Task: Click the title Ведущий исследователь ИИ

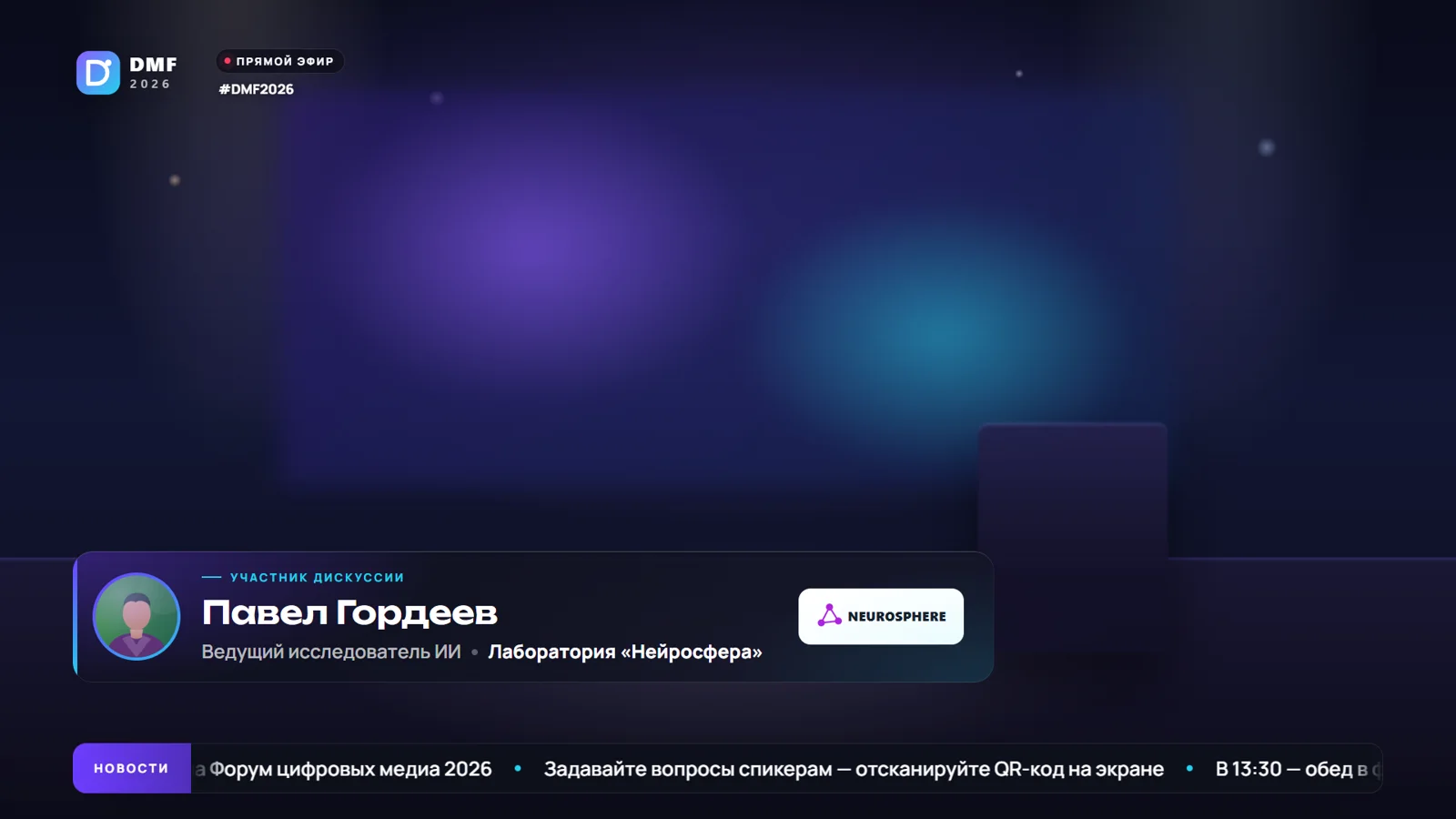Action: 331,652
